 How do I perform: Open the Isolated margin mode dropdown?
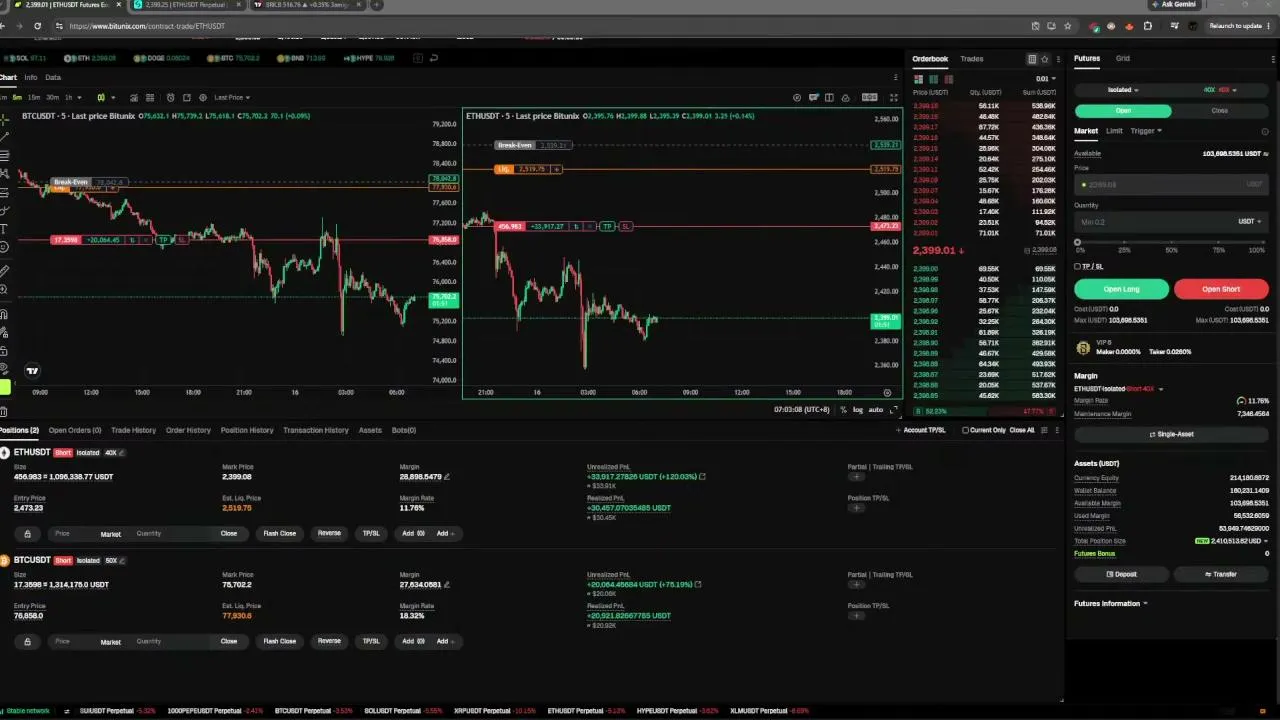tap(1123, 90)
